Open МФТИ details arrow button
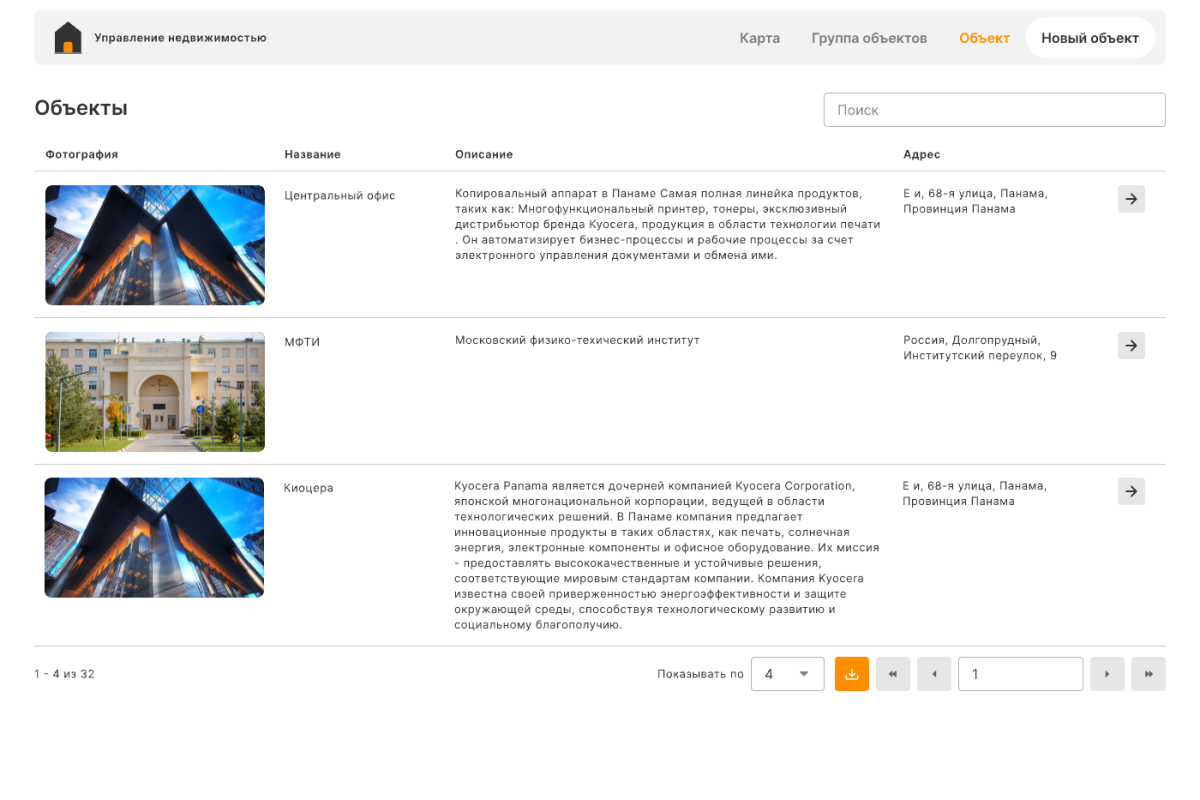 [1131, 345]
